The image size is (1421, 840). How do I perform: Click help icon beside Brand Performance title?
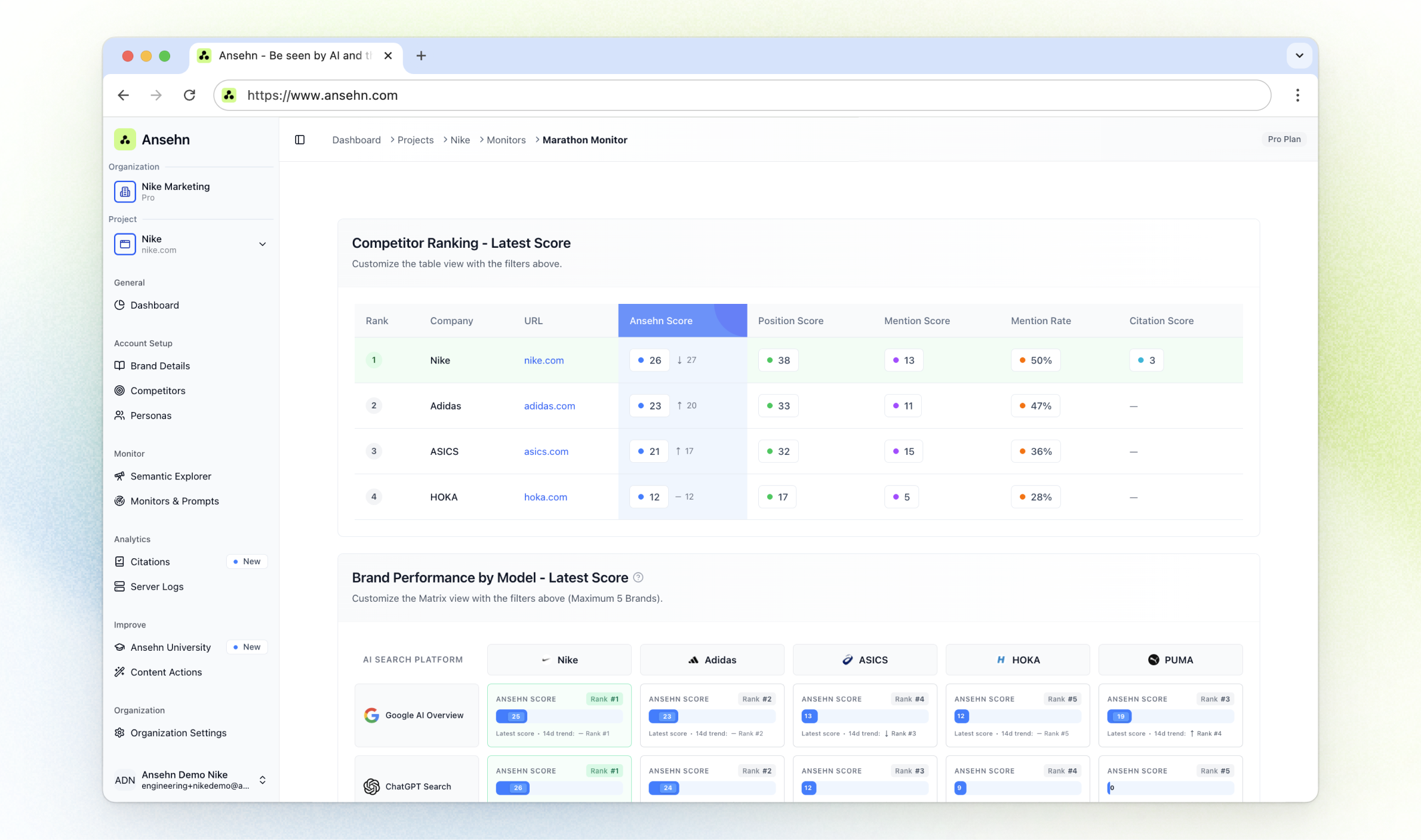pyautogui.click(x=638, y=577)
